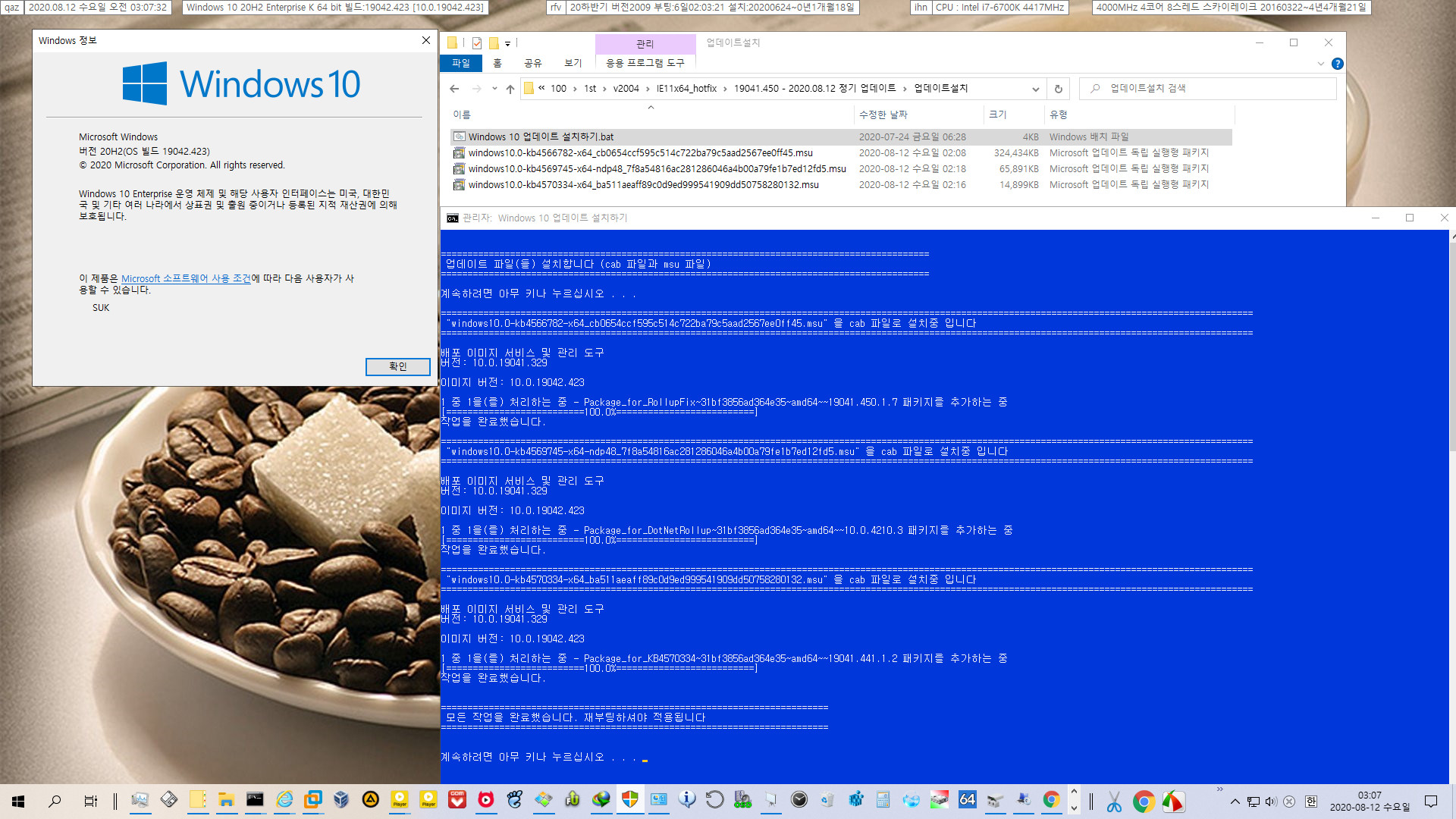Viewport: 1456px width, 819px height.
Task: Open VMware Workstation taskbar icon
Action: pyautogui.click(x=312, y=800)
